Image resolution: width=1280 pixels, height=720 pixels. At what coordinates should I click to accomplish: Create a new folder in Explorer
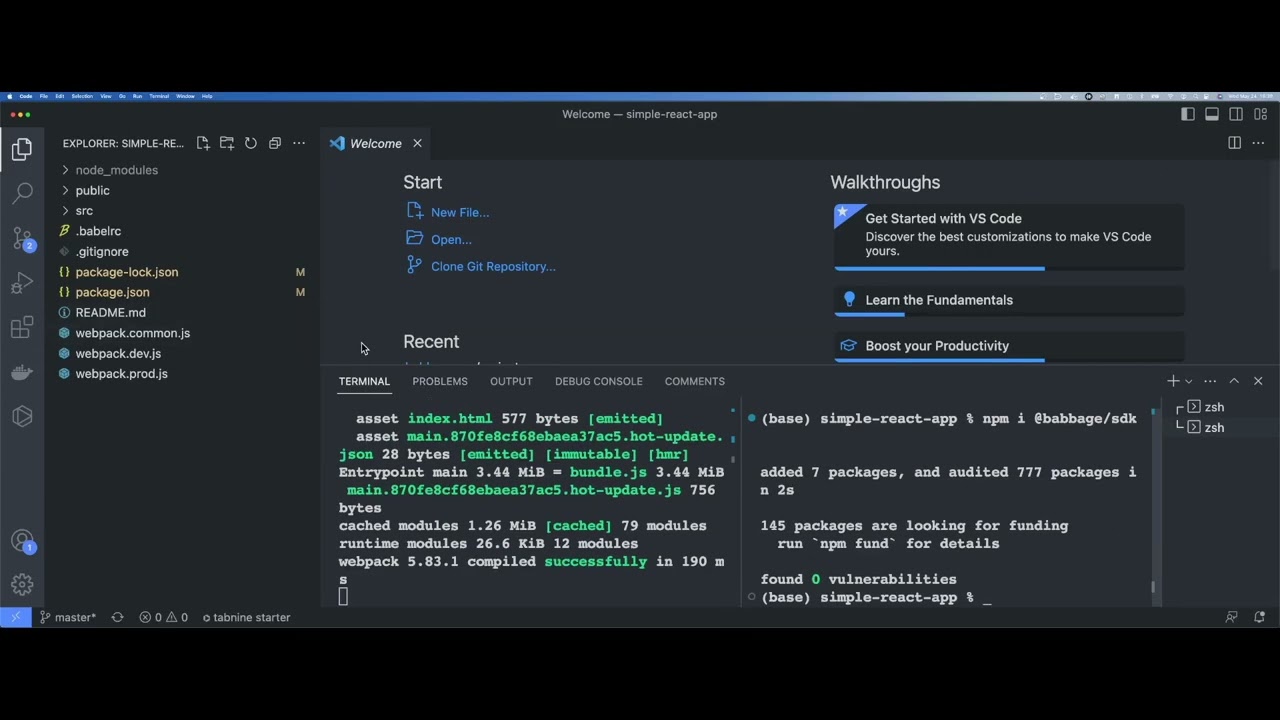pos(227,143)
